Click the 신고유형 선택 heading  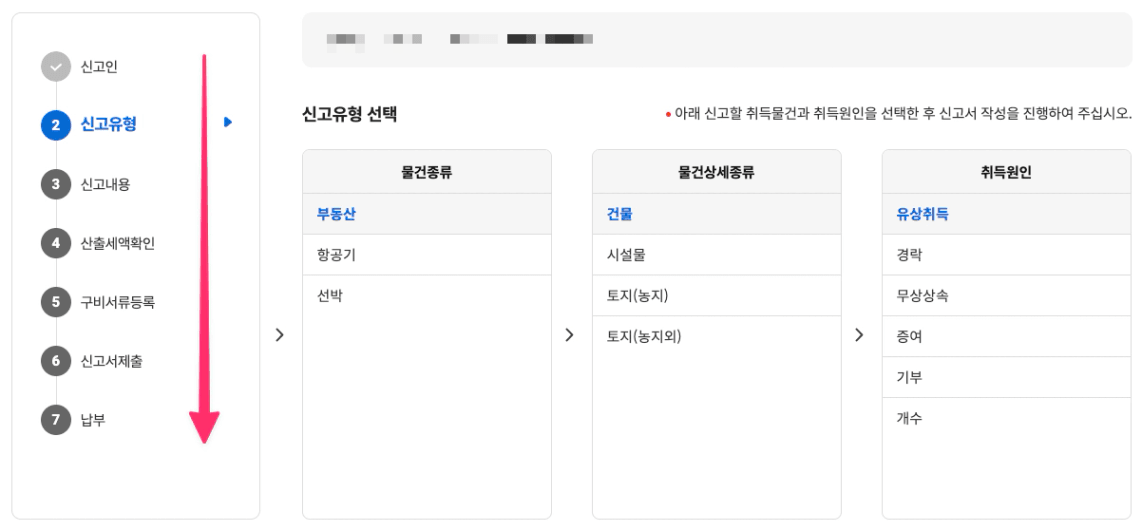click(x=350, y=114)
